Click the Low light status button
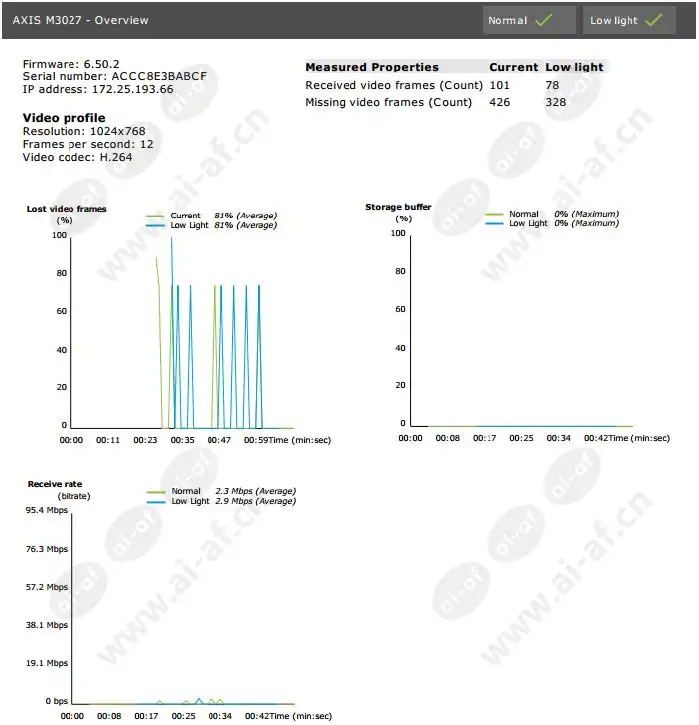 pyautogui.click(x=629, y=20)
